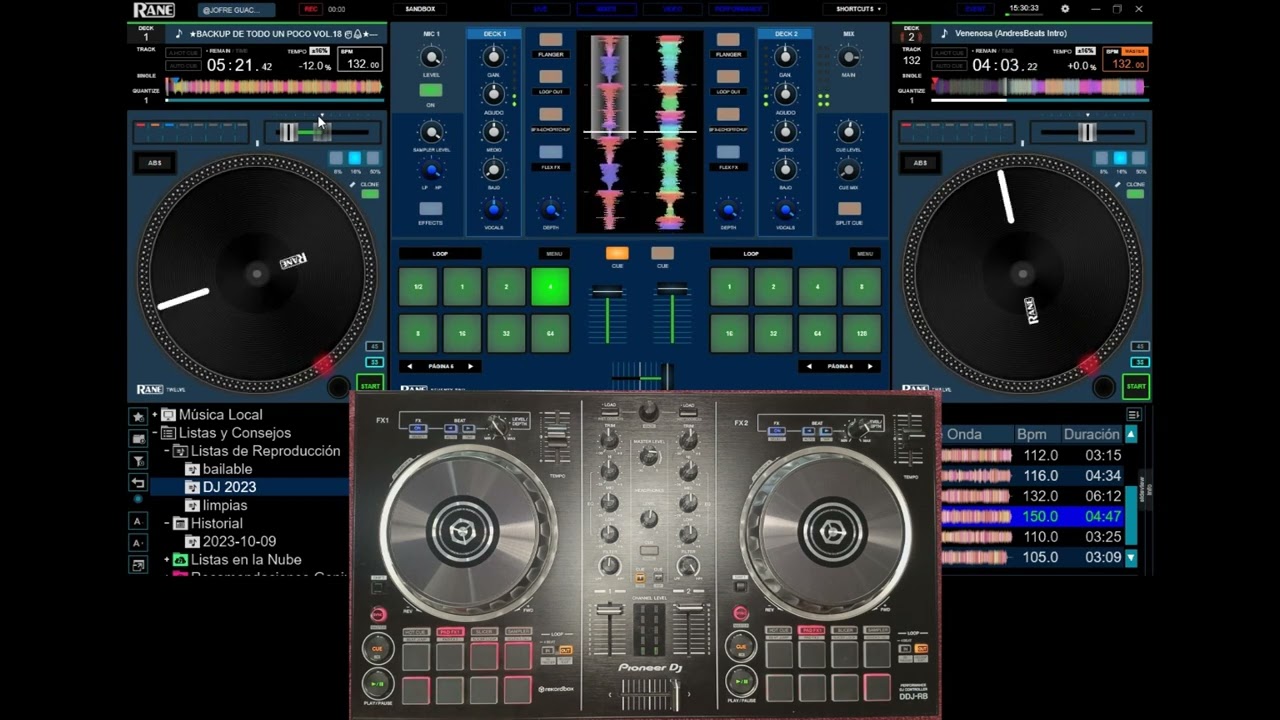
Task: Click the EFFECTS button under sampler
Action: (431, 209)
